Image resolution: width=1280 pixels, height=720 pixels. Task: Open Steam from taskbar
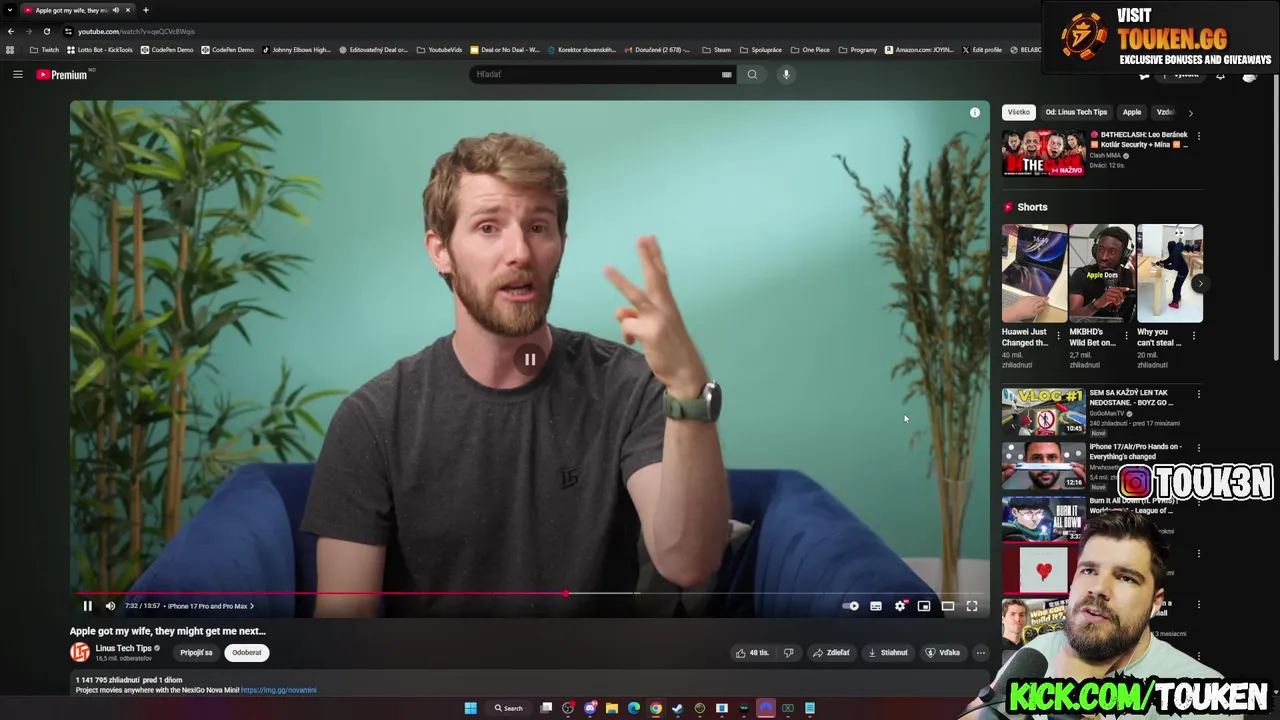(678, 708)
